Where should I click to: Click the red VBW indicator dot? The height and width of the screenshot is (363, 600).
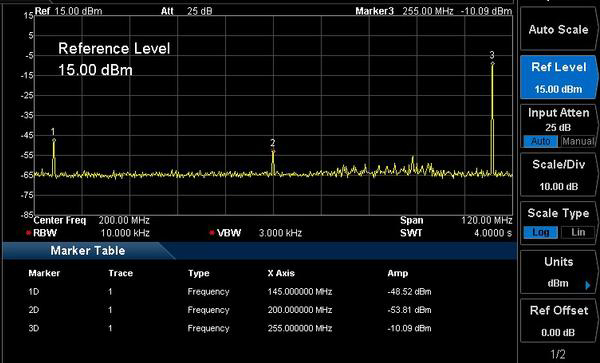point(212,233)
